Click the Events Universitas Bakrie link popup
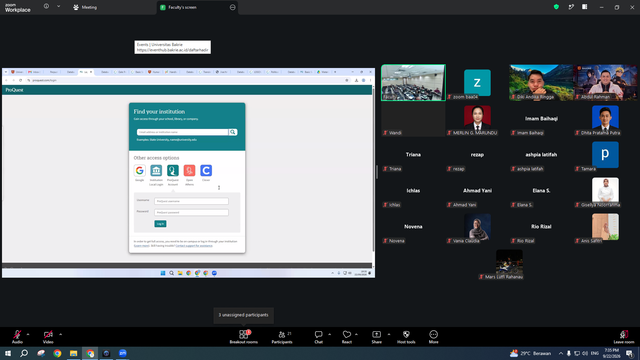Viewport: 640px width, 360px height. click(x=173, y=47)
